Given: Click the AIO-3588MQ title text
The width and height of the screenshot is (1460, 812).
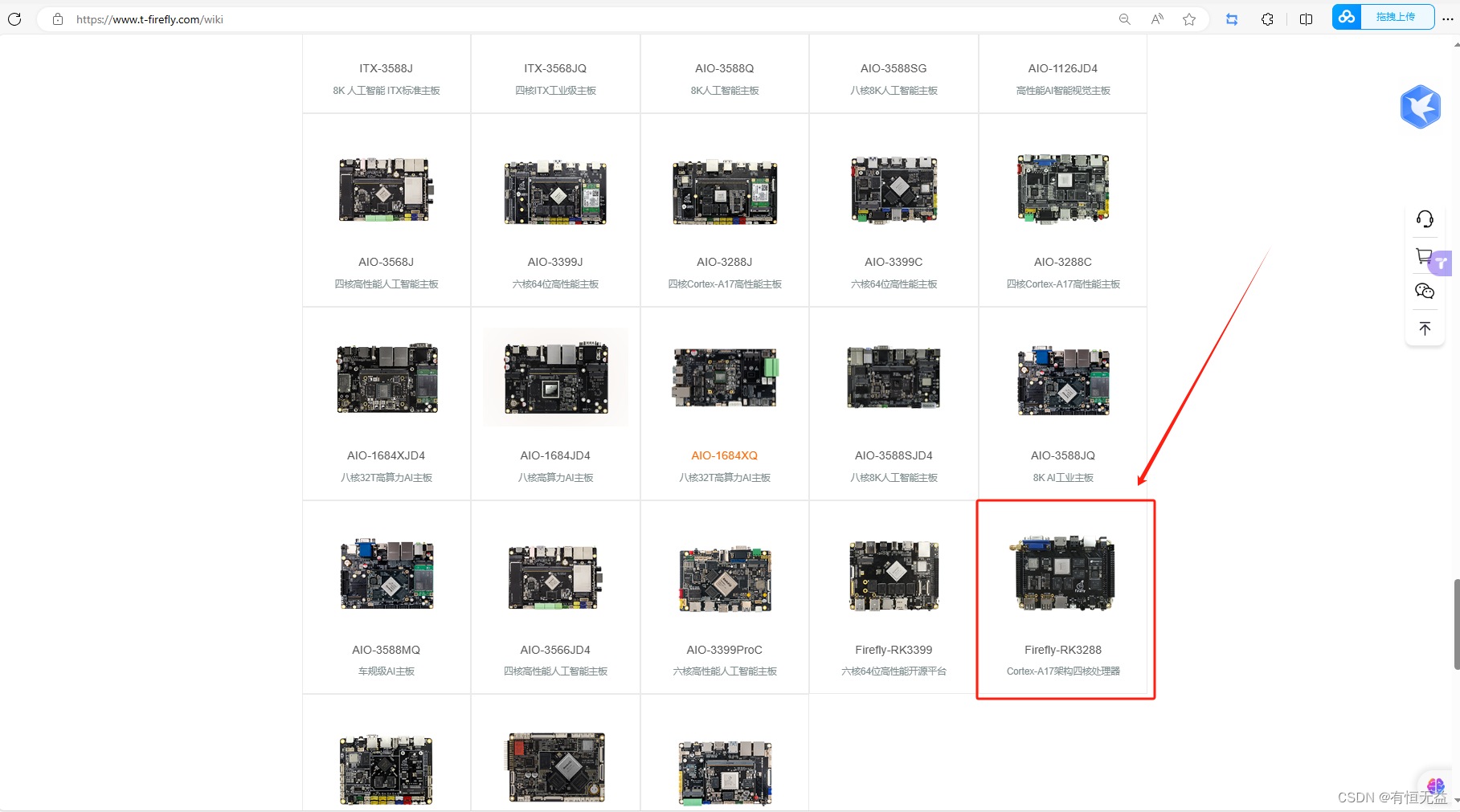Looking at the screenshot, I should [x=386, y=650].
